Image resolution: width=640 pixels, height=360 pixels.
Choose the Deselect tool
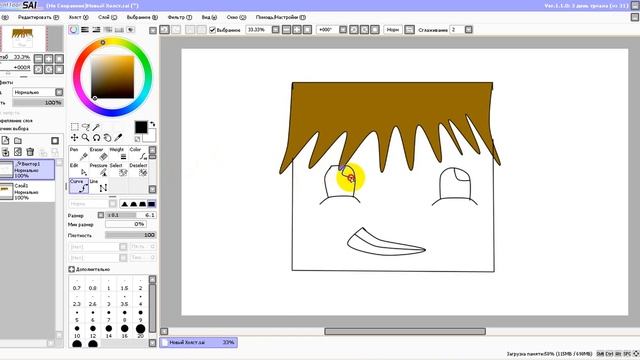[138, 170]
